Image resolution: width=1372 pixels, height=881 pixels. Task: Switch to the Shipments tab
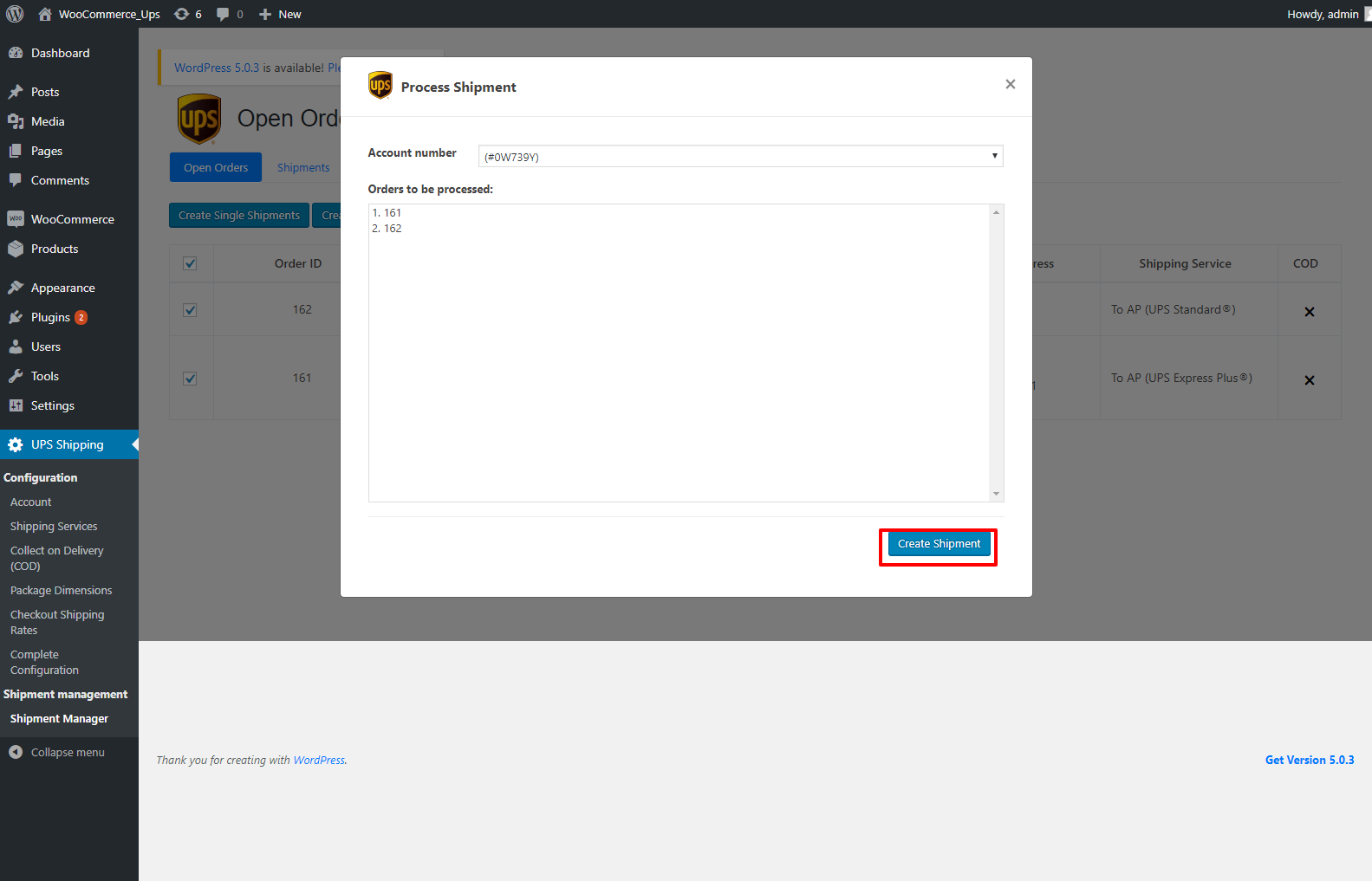tap(303, 167)
